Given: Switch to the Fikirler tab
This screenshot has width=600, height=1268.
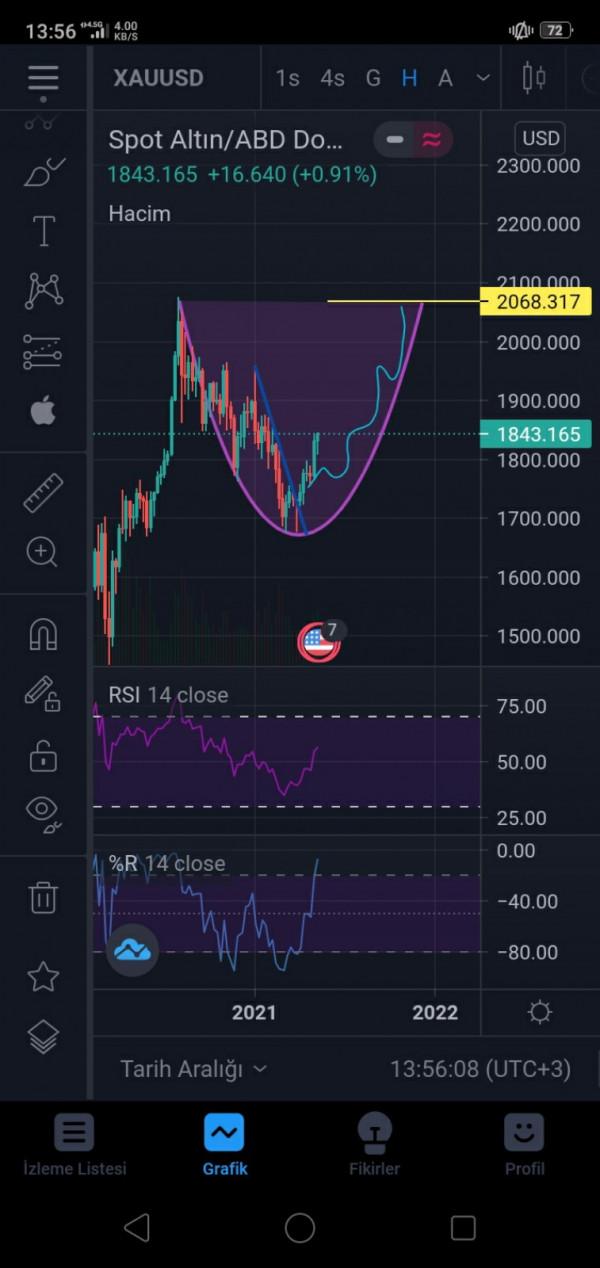Looking at the screenshot, I should coord(375,1145).
